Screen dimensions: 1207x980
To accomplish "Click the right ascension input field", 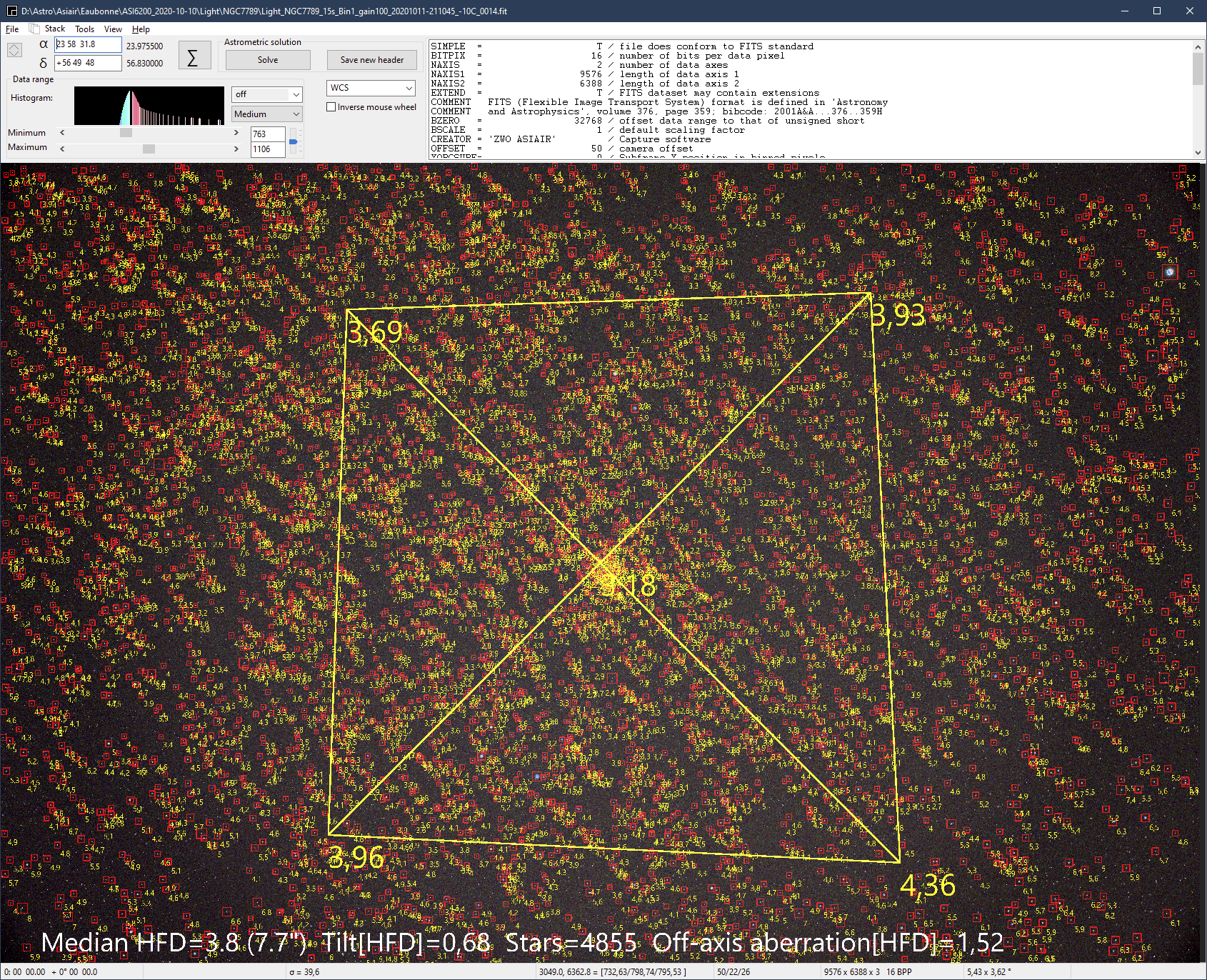I will tap(88, 44).
